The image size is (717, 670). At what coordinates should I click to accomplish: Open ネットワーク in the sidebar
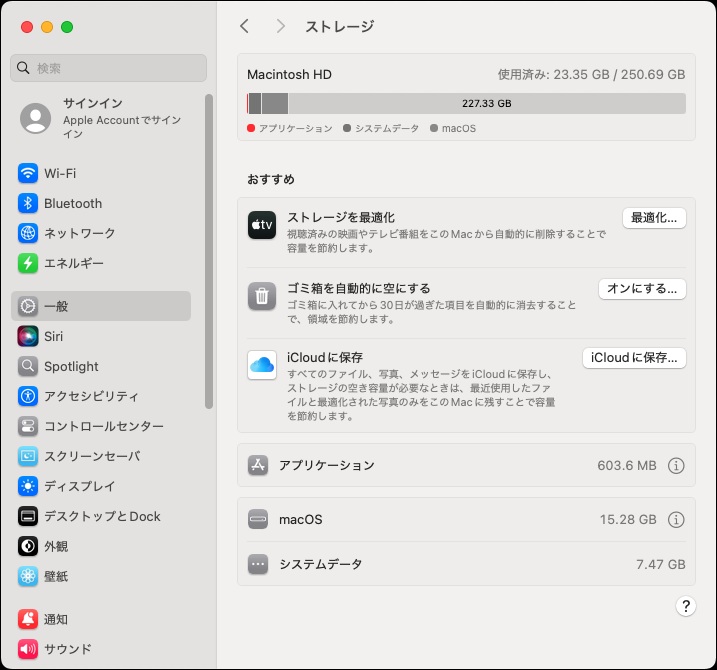point(79,233)
